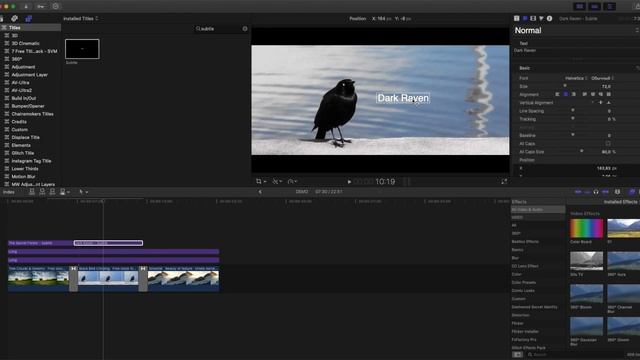Select the Glitch Title category
This screenshot has width=640, height=360.
pyautogui.click(x=22, y=153)
